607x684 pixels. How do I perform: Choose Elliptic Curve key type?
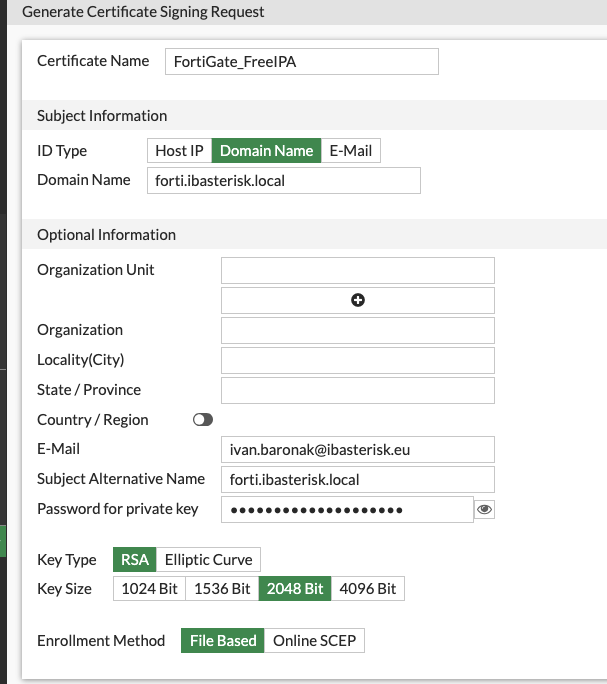pyautogui.click(x=208, y=560)
